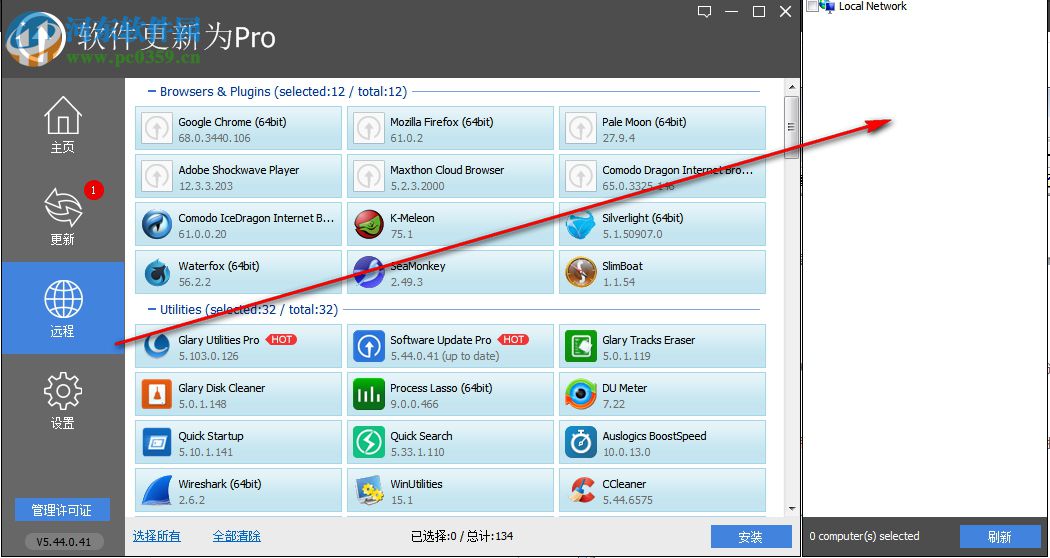Click the K-Meleon icon
1050x558 pixels.
(369, 224)
